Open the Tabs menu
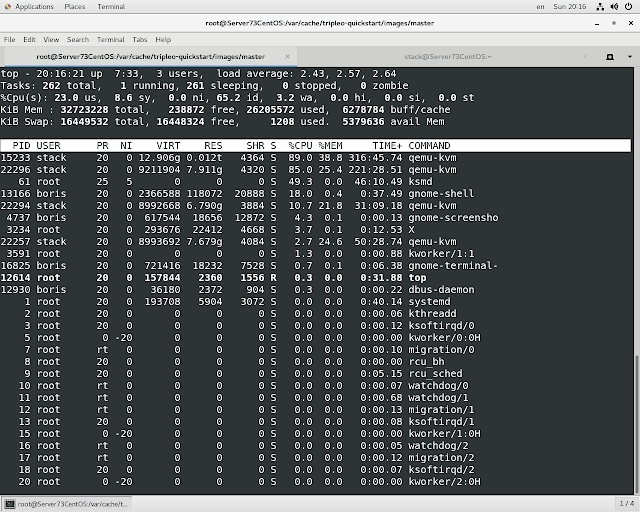Image resolution: width=640 pixels, height=512 pixels. tap(140, 40)
